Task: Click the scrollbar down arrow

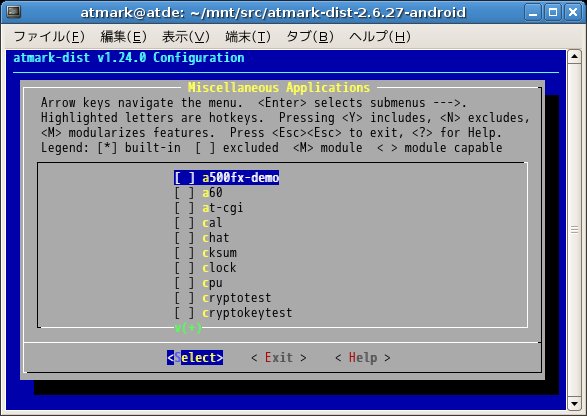Action: pyautogui.click(x=574, y=404)
